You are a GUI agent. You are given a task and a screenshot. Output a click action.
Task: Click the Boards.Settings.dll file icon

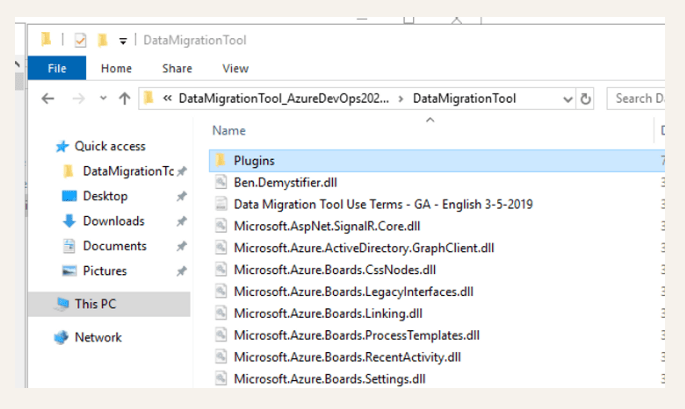(221, 378)
